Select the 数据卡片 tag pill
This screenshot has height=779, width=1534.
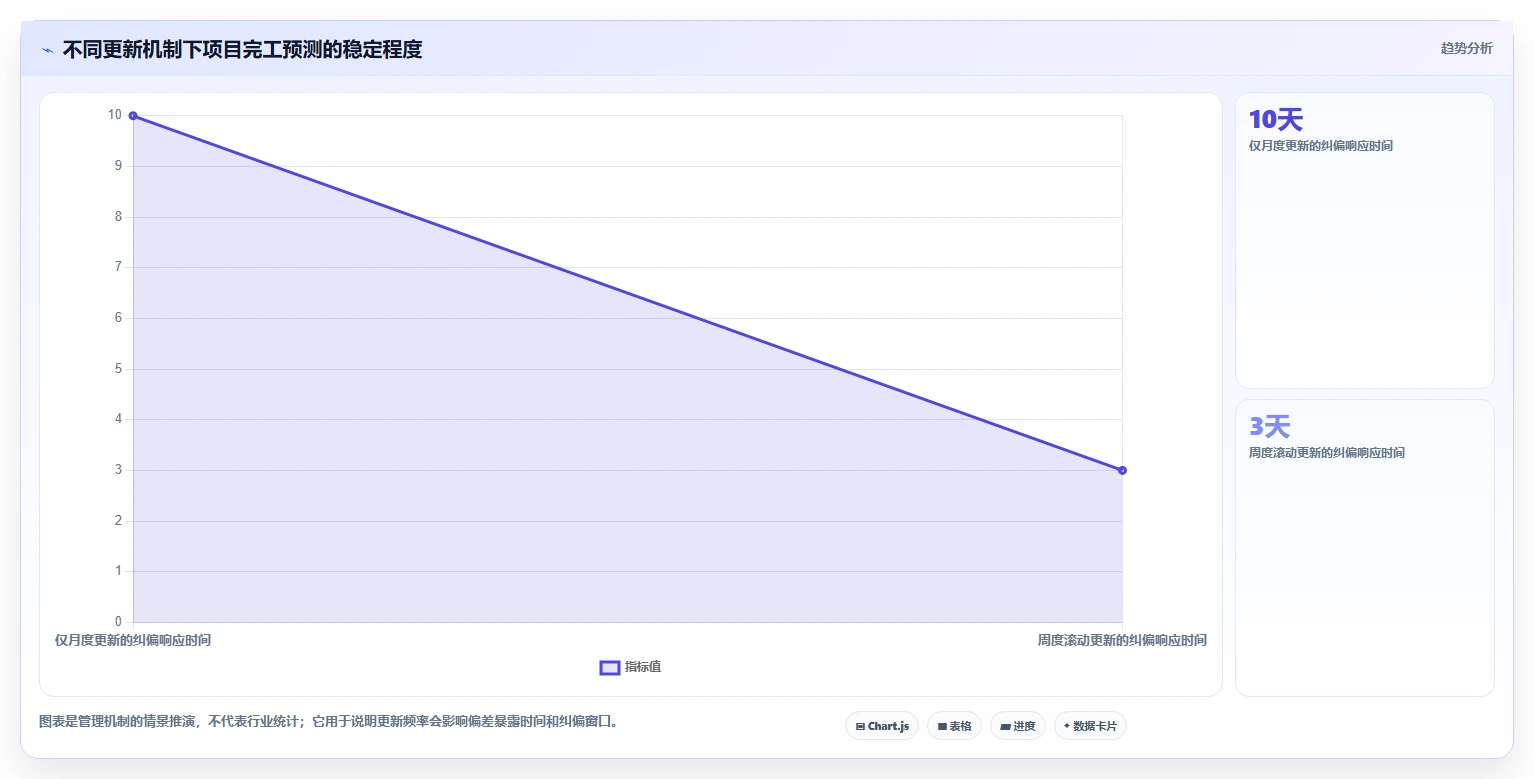coord(1090,726)
